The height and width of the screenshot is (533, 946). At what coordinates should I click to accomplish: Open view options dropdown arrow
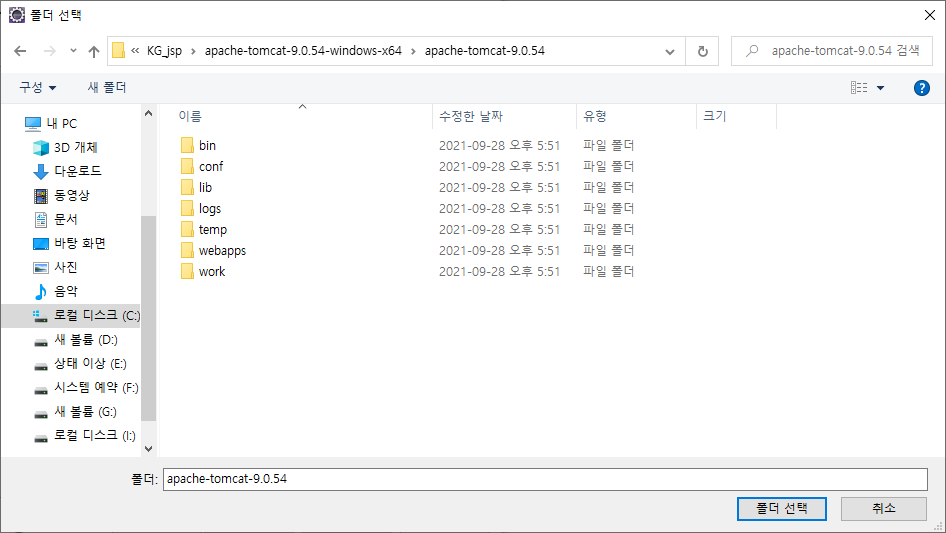(x=880, y=88)
